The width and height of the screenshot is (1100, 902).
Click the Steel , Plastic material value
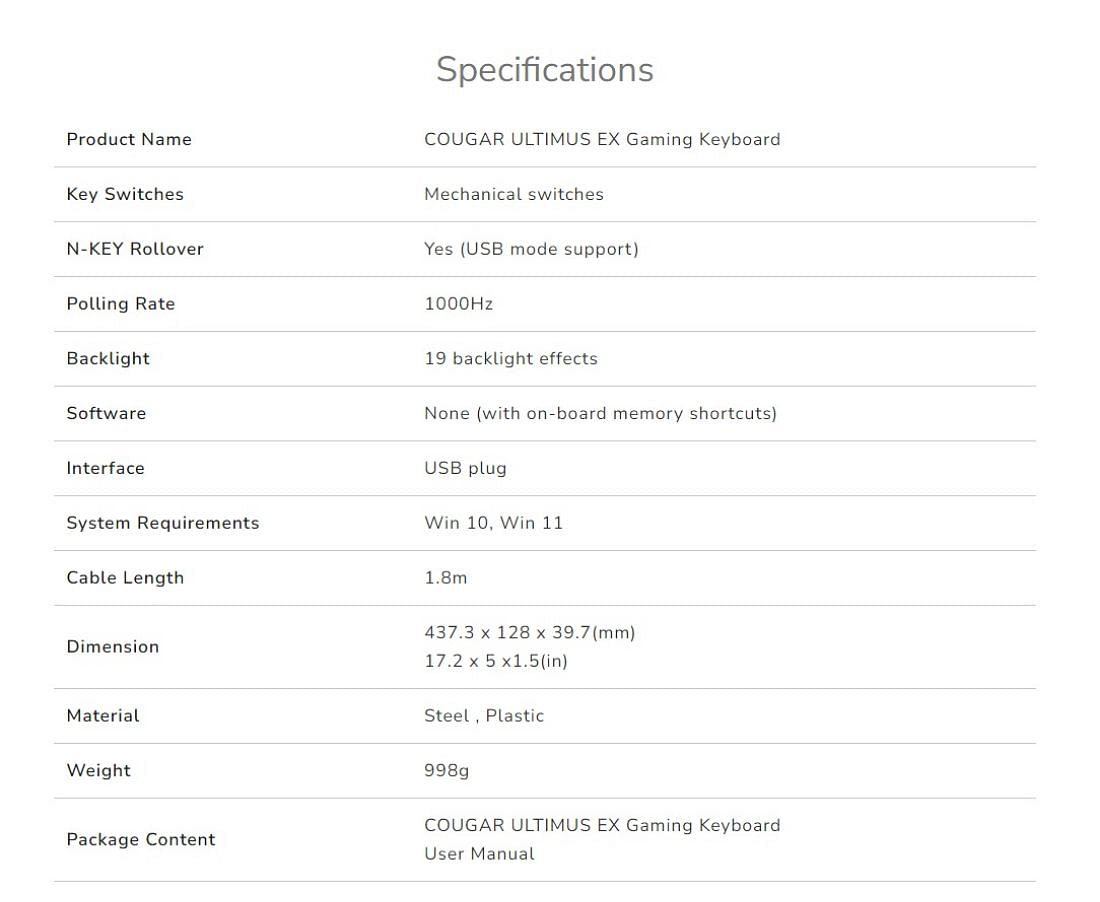(x=484, y=715)
